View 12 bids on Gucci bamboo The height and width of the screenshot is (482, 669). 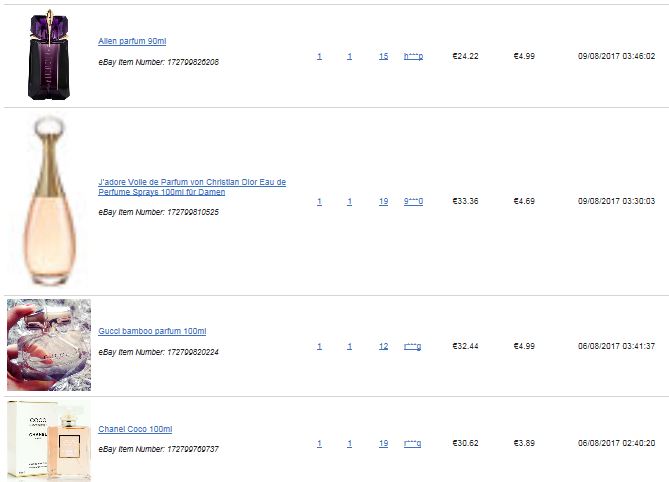(x=384, y=346)
